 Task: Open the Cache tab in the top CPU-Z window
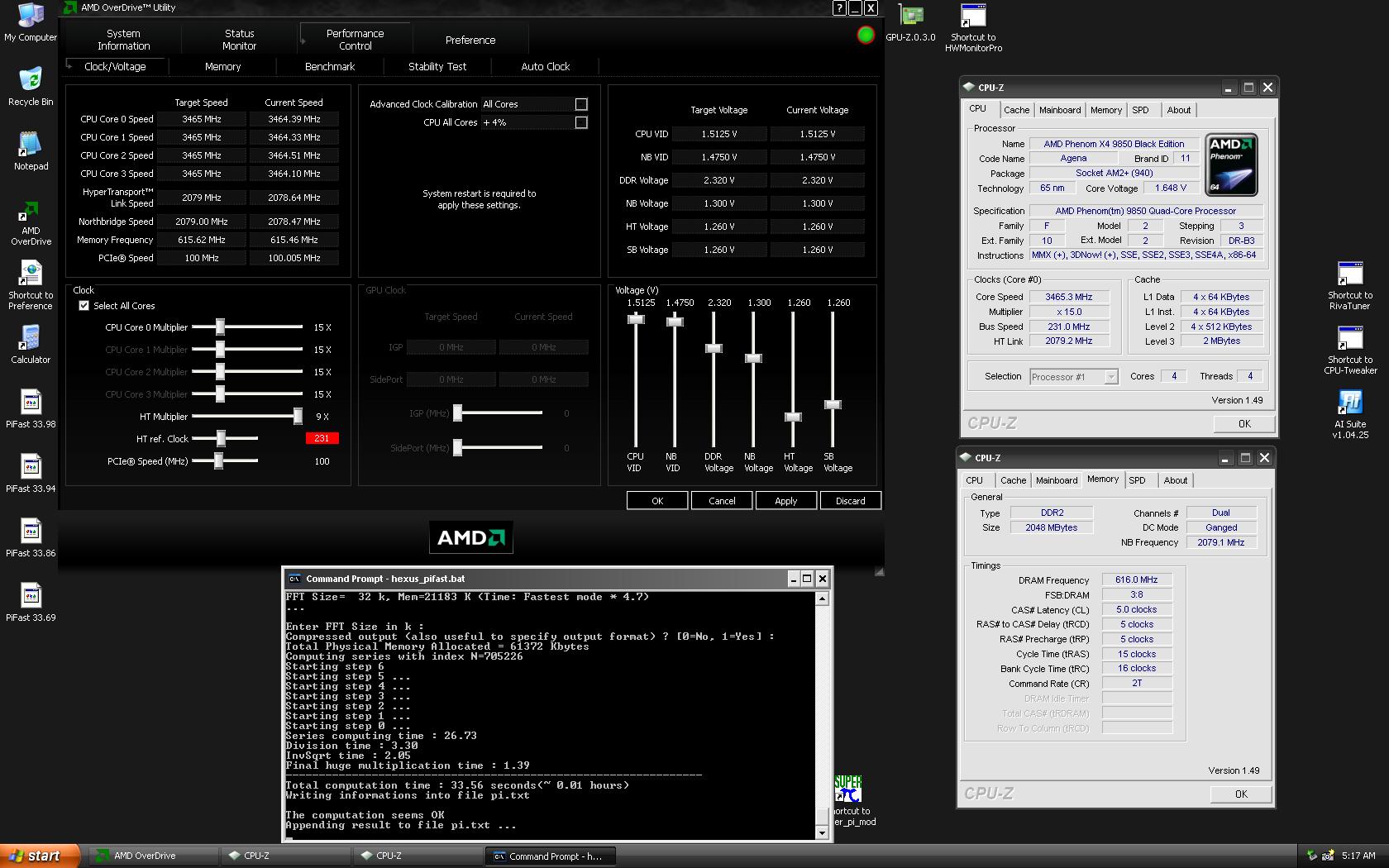coord(1016,110)
